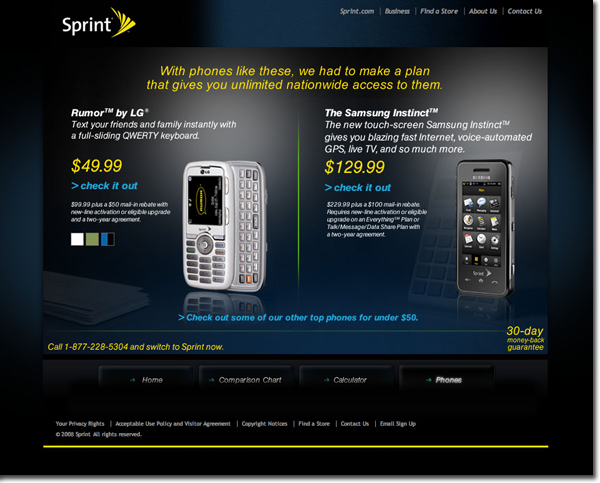Open About Us in top navigation
Screen dimensions: 600x483
pyautogui.click(x=483, y=11)
